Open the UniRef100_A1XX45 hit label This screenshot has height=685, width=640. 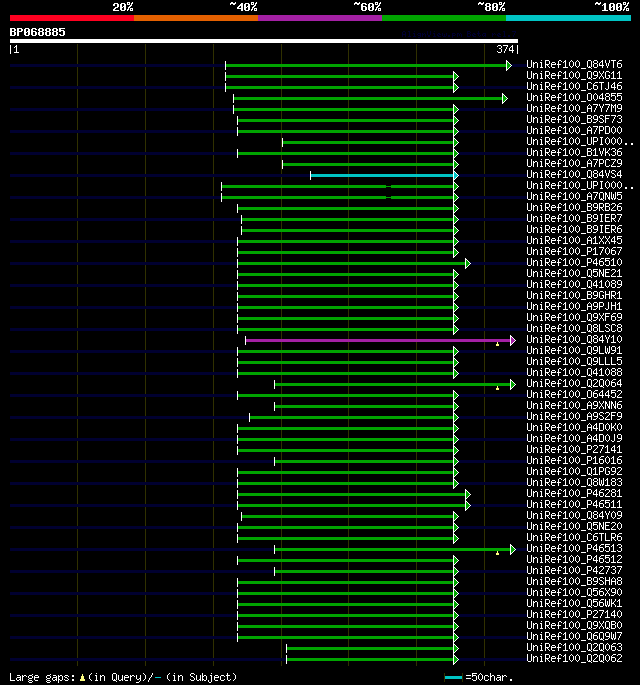click(574, 240)
